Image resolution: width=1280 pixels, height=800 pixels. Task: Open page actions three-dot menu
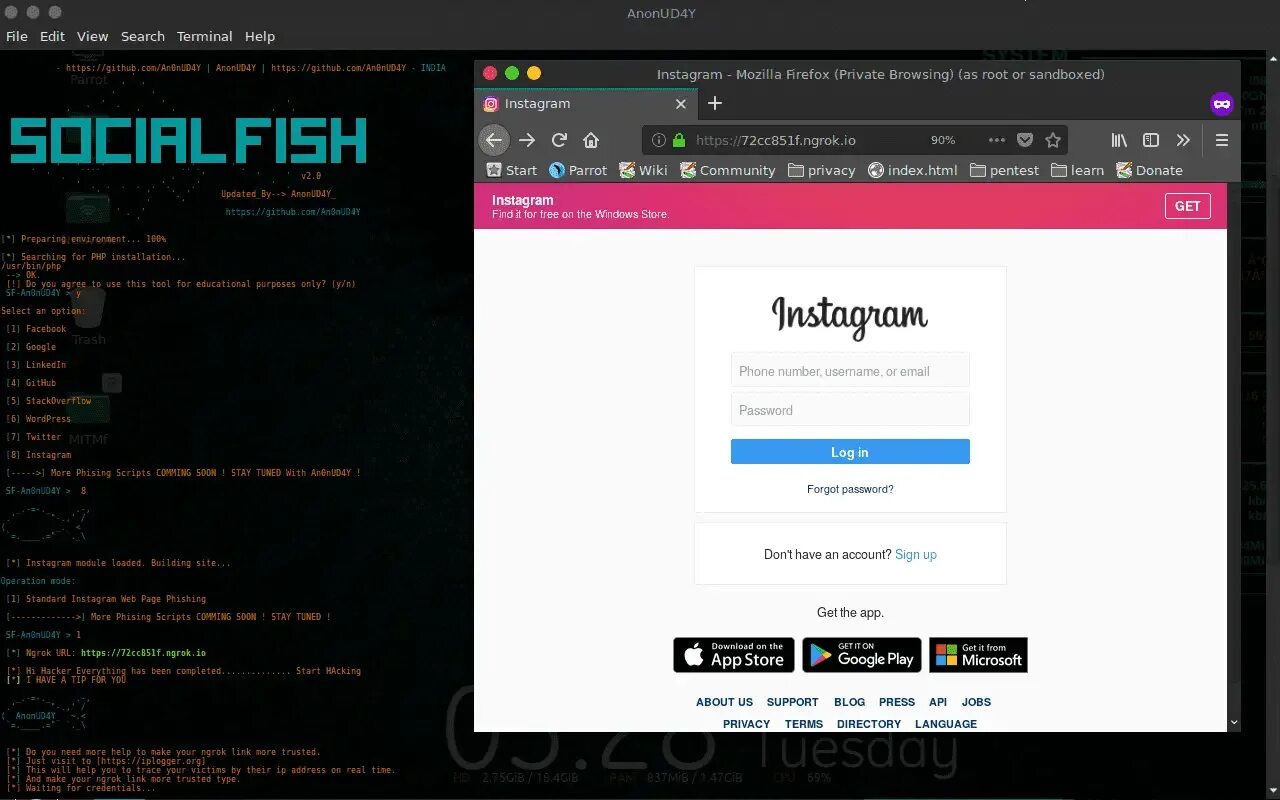click(997, 140)
